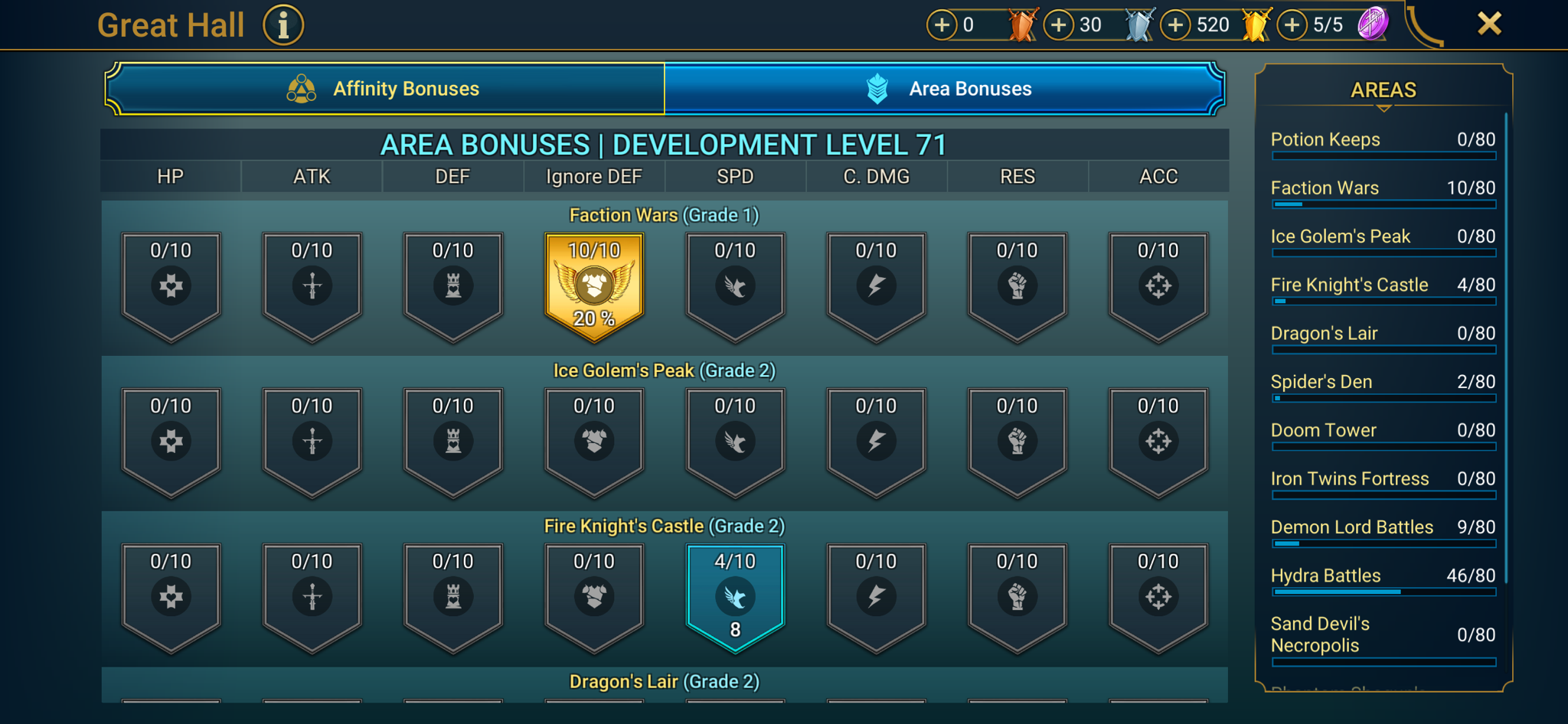Select the completed Faction Wars Ignore DEF badge
1568x724 pixels.
tap(594, 286)
